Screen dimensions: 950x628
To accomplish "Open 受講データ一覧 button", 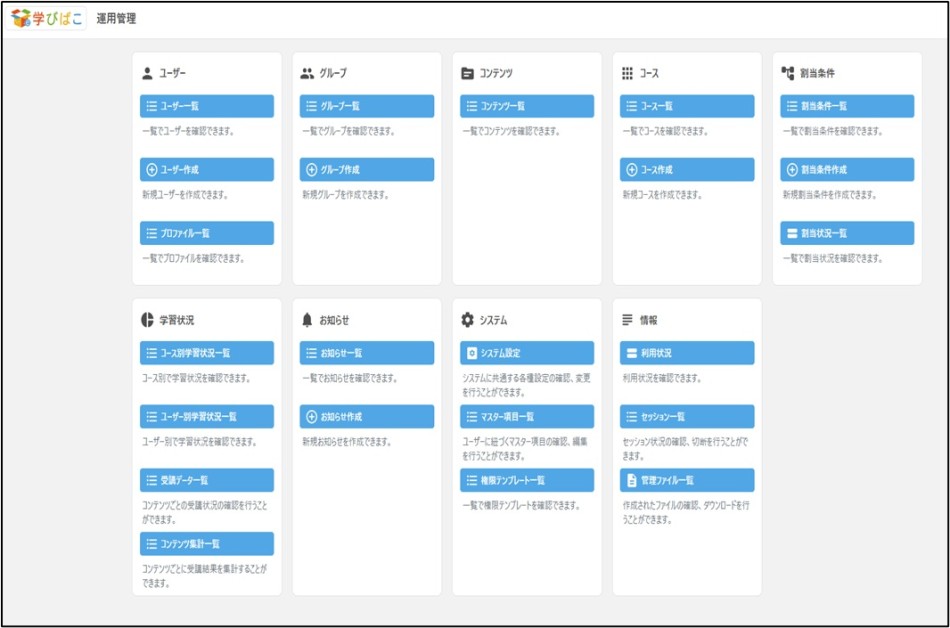I will [206, 480].
